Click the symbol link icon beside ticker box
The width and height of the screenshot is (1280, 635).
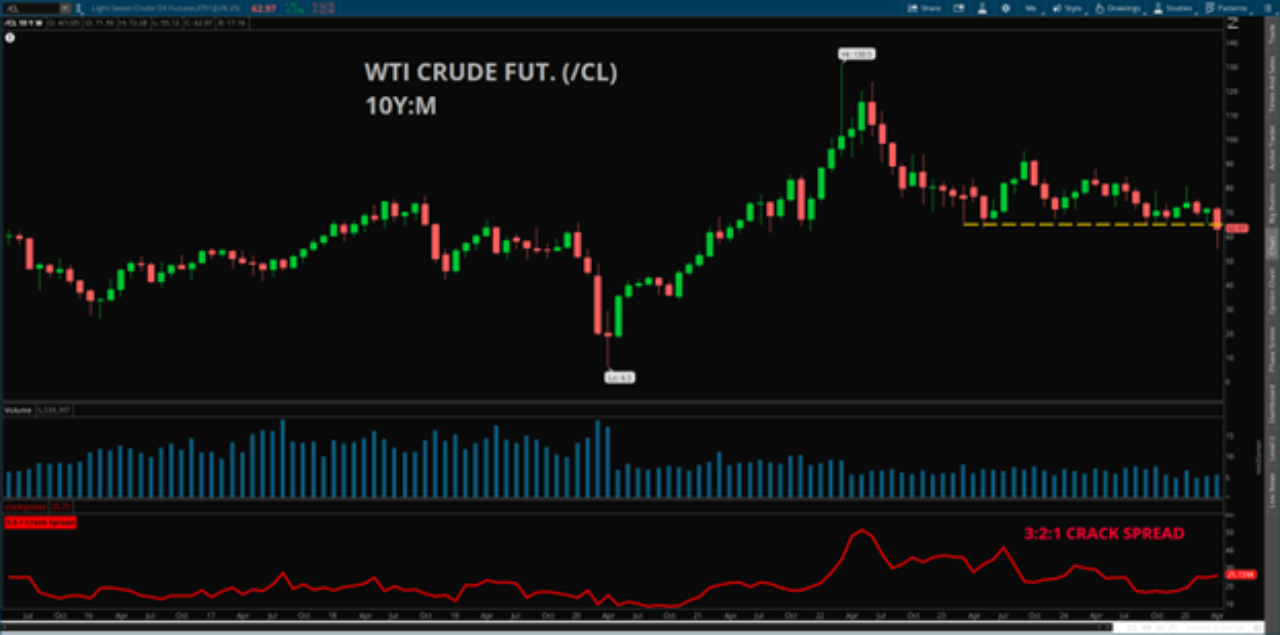click(80, 8)
